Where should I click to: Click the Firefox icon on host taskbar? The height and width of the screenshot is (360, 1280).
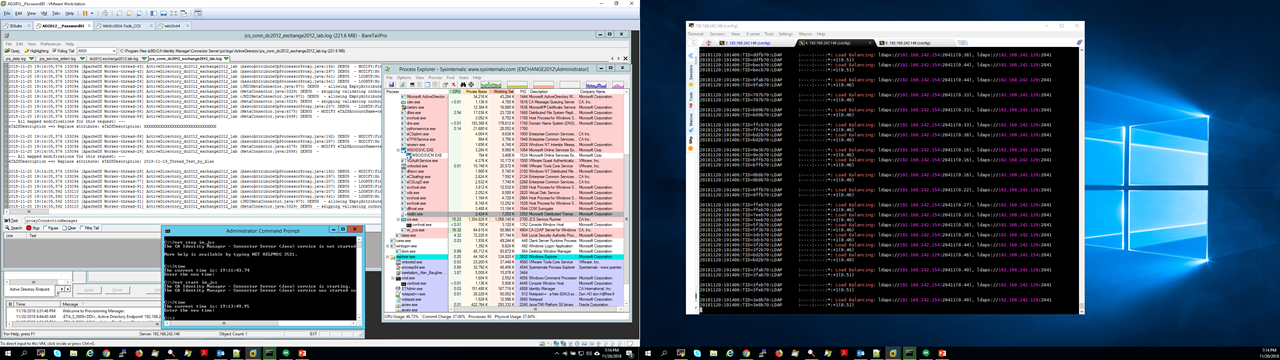(139, 353)
